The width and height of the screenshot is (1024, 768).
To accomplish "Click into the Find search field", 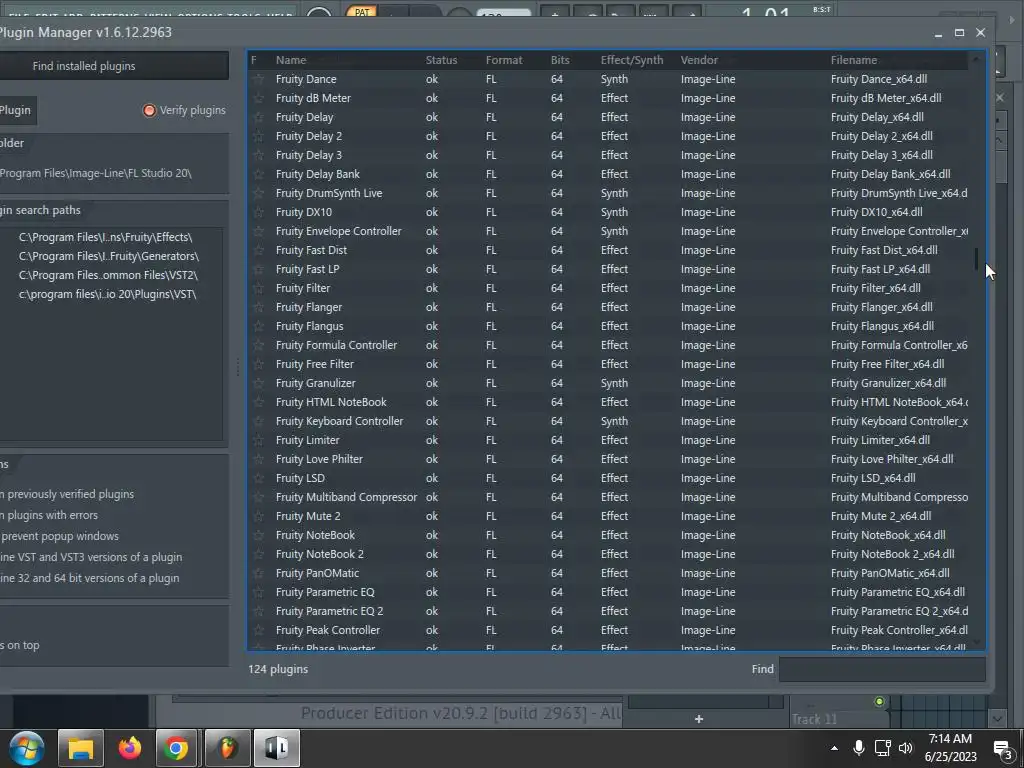I will pos(882,669).
